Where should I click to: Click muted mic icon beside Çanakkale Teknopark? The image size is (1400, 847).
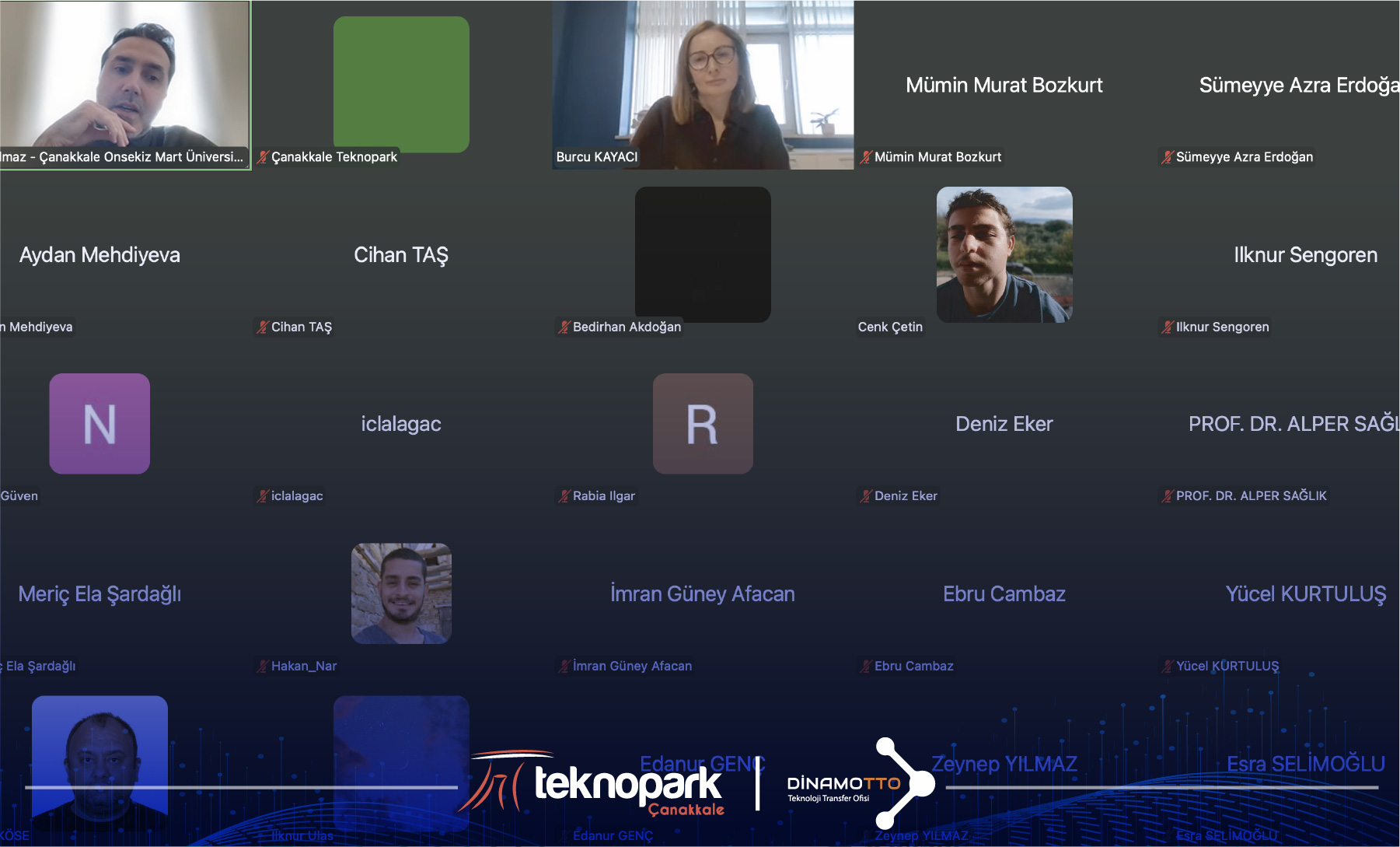click(x=263, y=157)
